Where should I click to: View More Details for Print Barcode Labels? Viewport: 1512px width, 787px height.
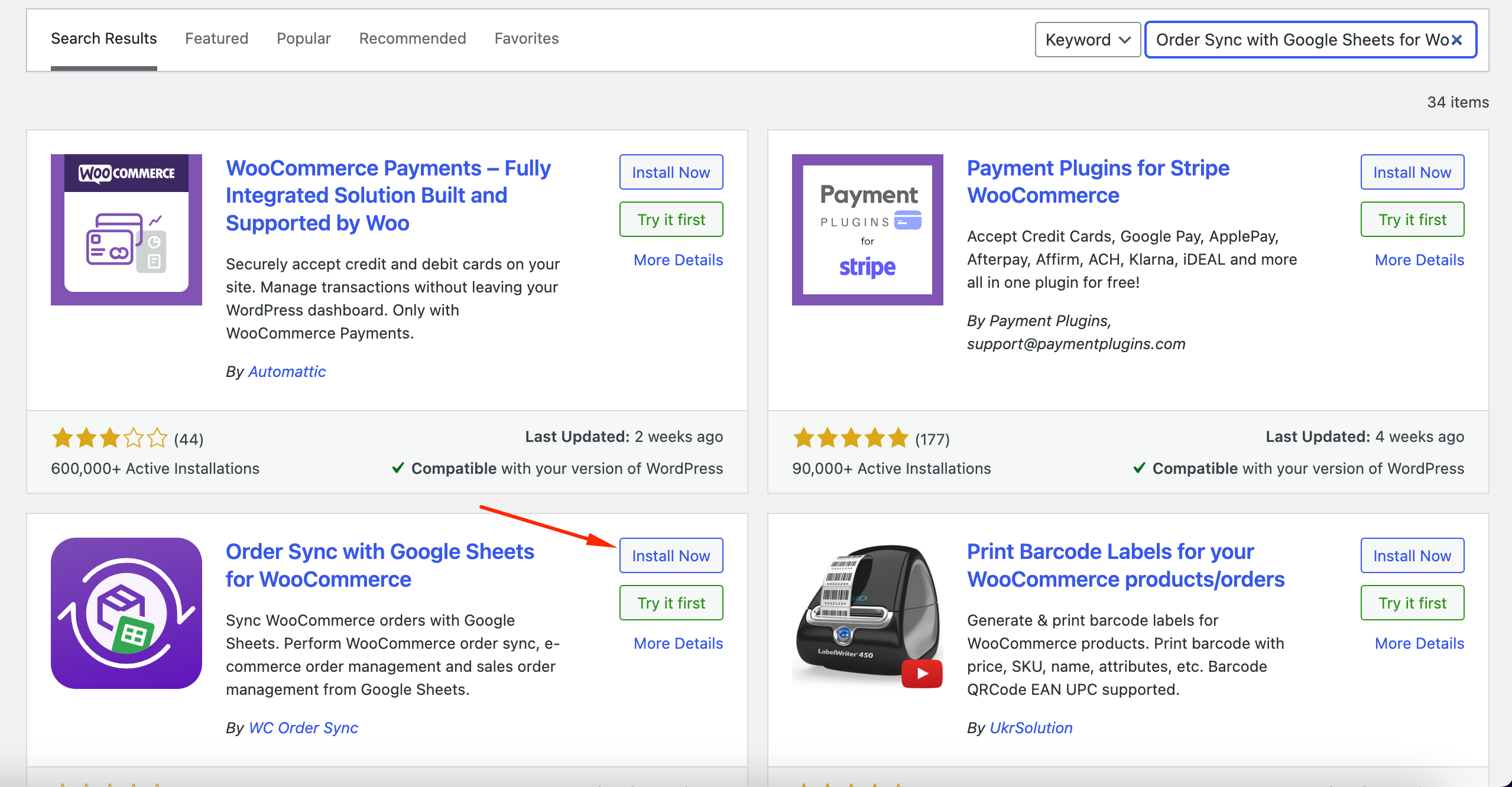pyautogui.click(x=1420, y=643)
